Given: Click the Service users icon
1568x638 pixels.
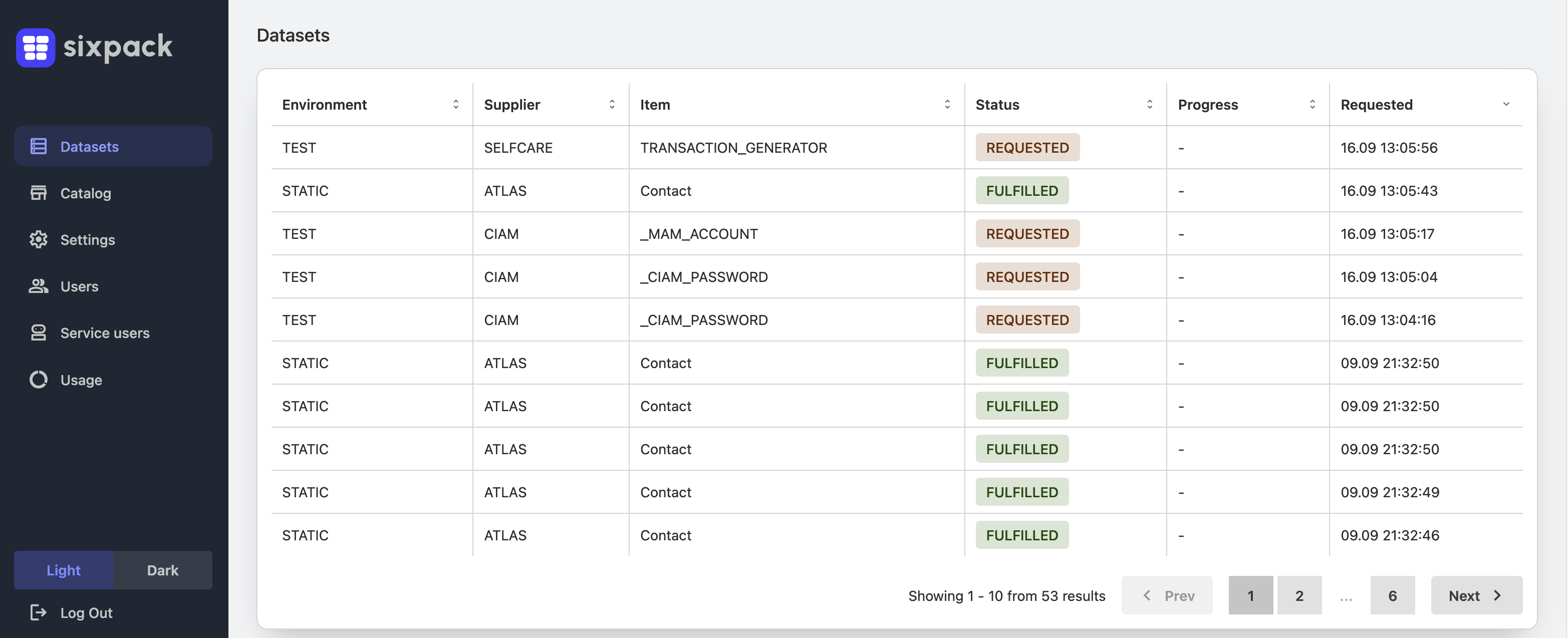Looking at the screenshot, I should point(39,333).
